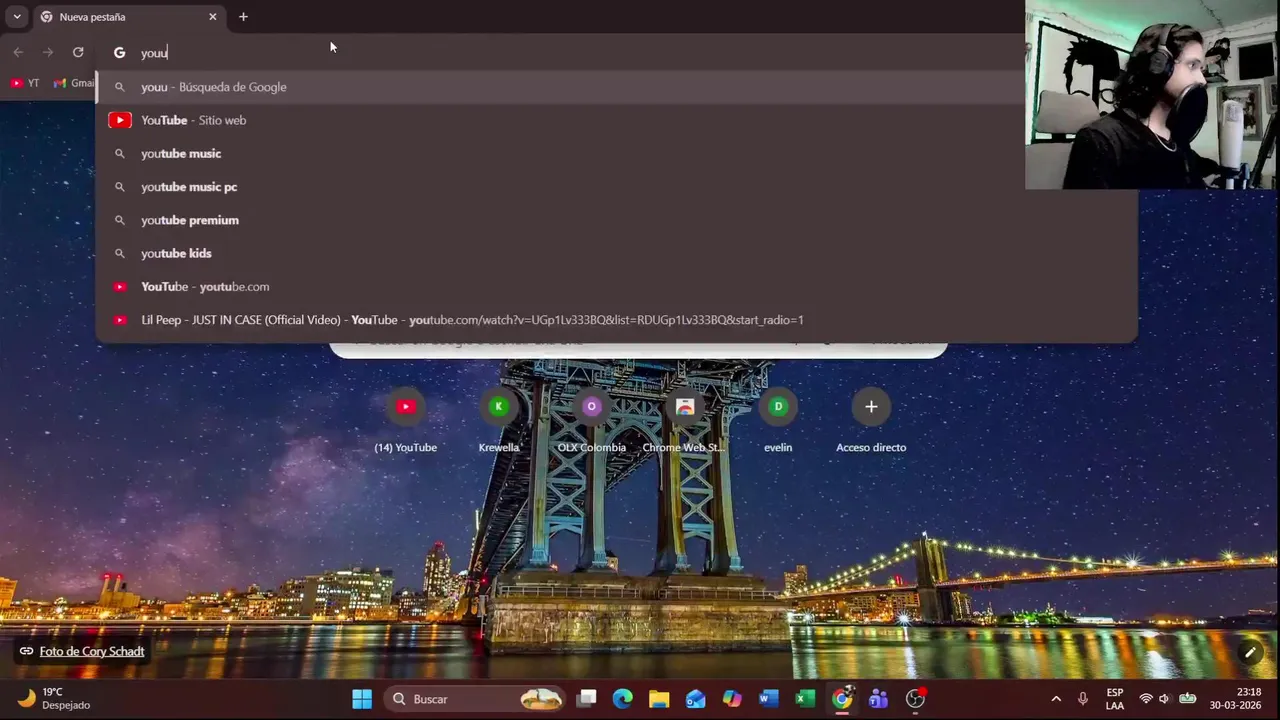Open Microsoft Copilot from the taskbar
The image size is (1280, 720).
[732, 699]
